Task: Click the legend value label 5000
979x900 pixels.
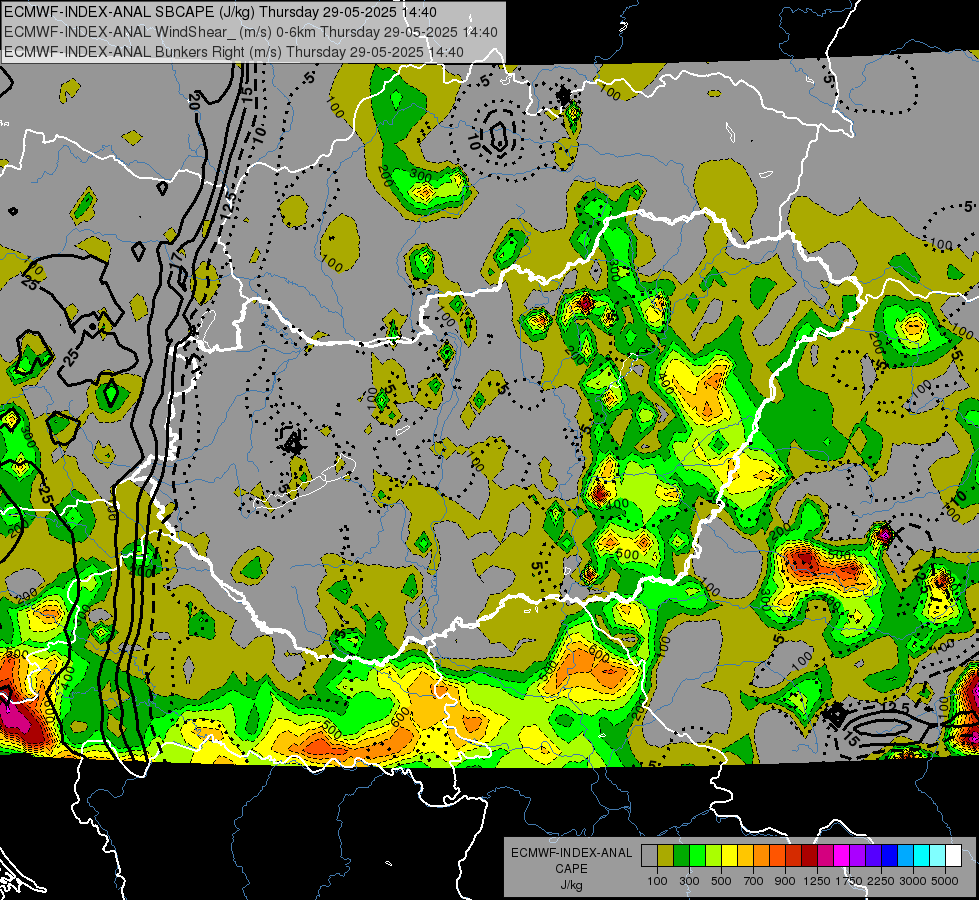Action: [945, 881]
